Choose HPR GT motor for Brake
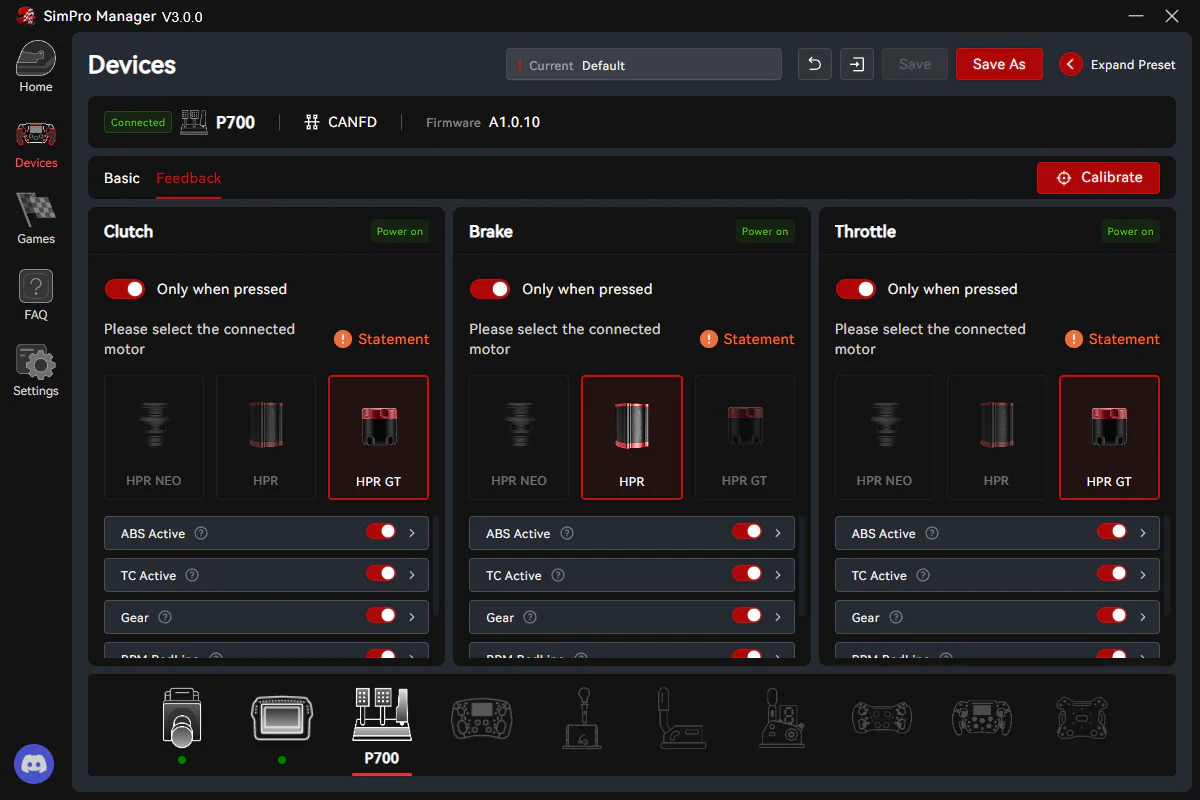The image size is (1200, 800). click(745, 437)
